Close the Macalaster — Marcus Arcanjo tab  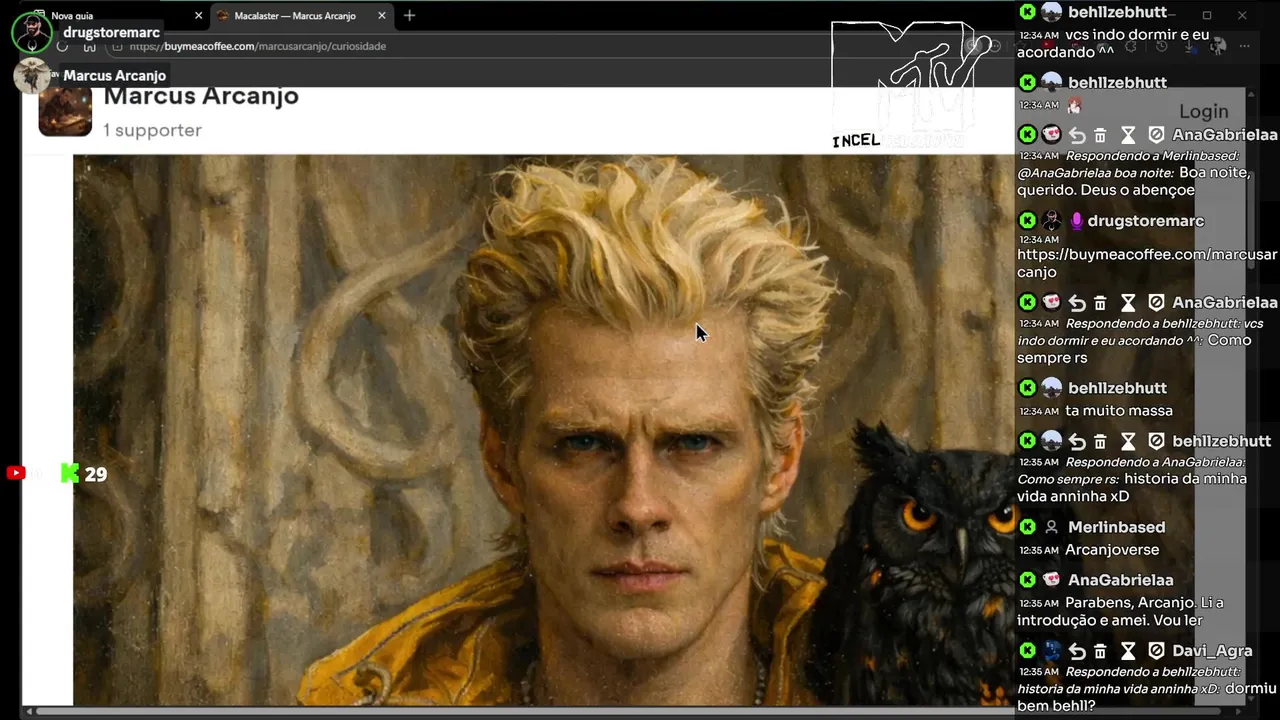coord(381,15)
